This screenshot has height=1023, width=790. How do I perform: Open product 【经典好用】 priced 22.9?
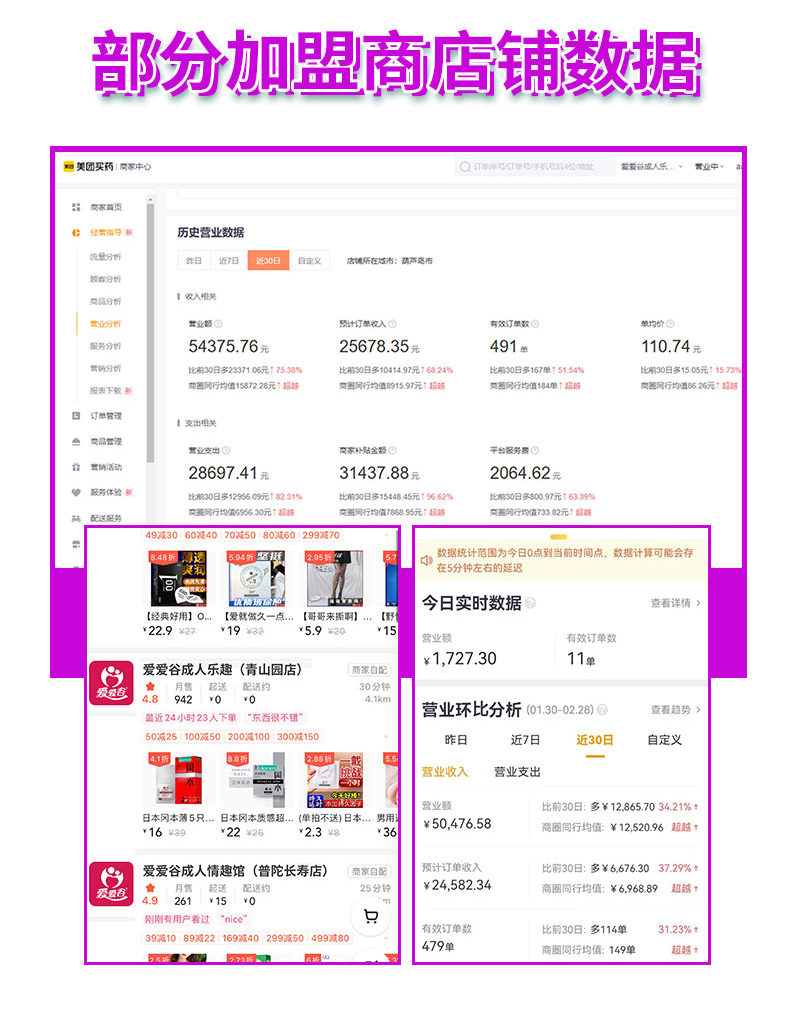pyautogui.click(x=179, y=593)
